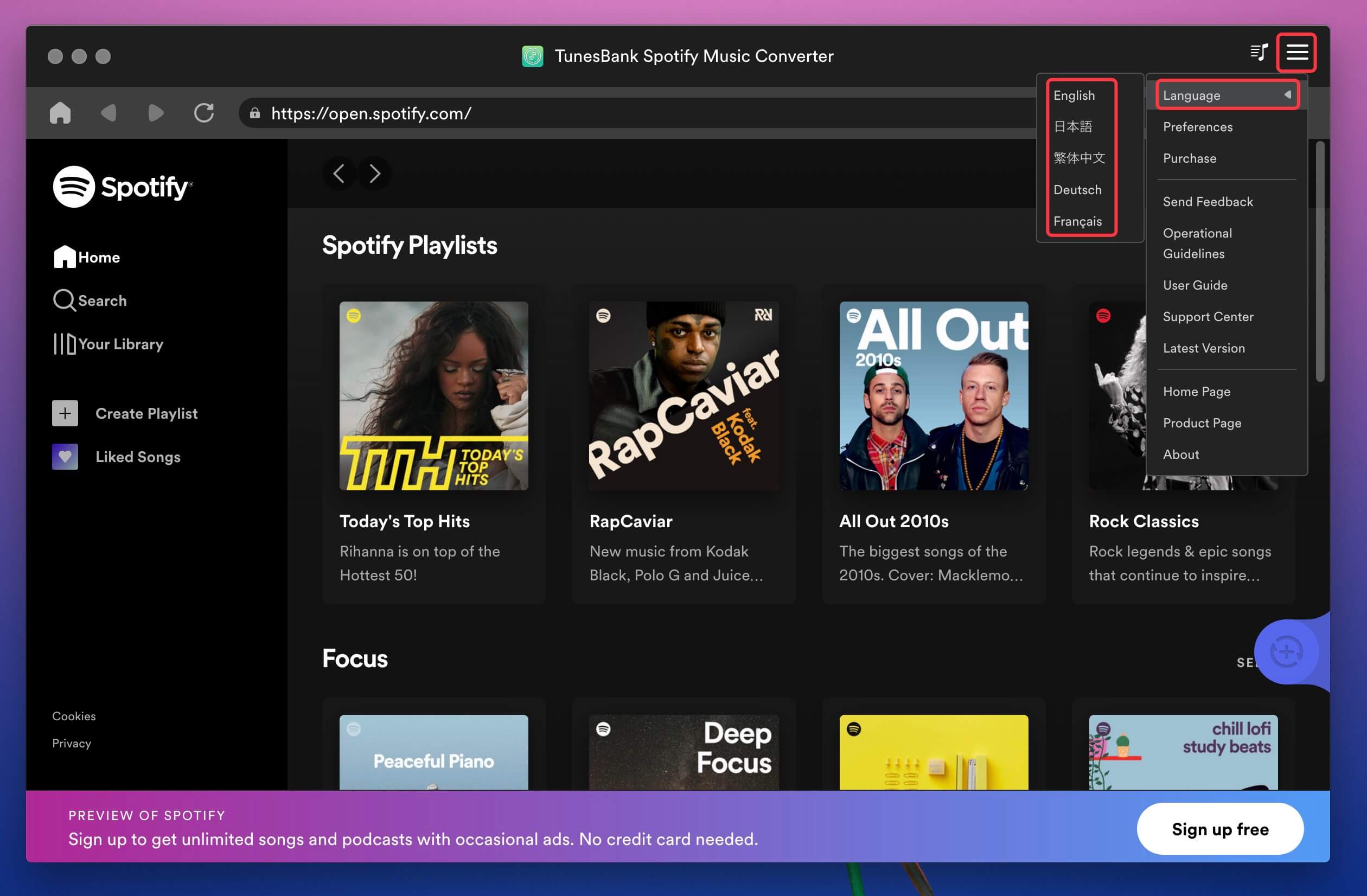
Task: Open Search in Spotify sidebar
Action: point(90,300)
